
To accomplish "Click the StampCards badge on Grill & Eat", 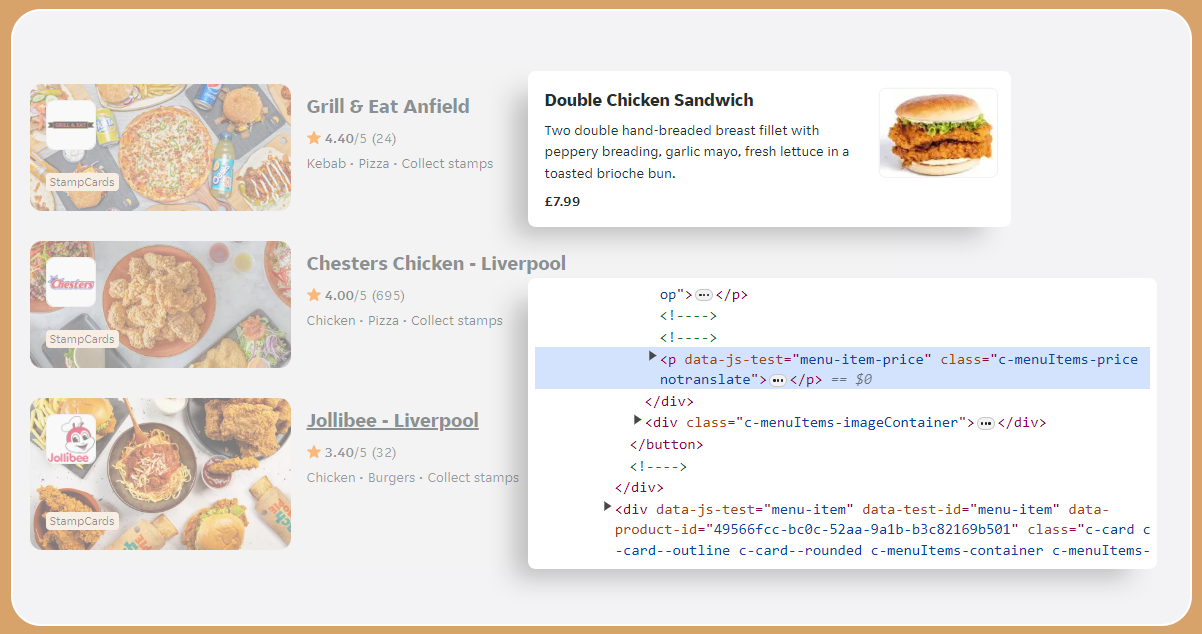I will 83,182.
